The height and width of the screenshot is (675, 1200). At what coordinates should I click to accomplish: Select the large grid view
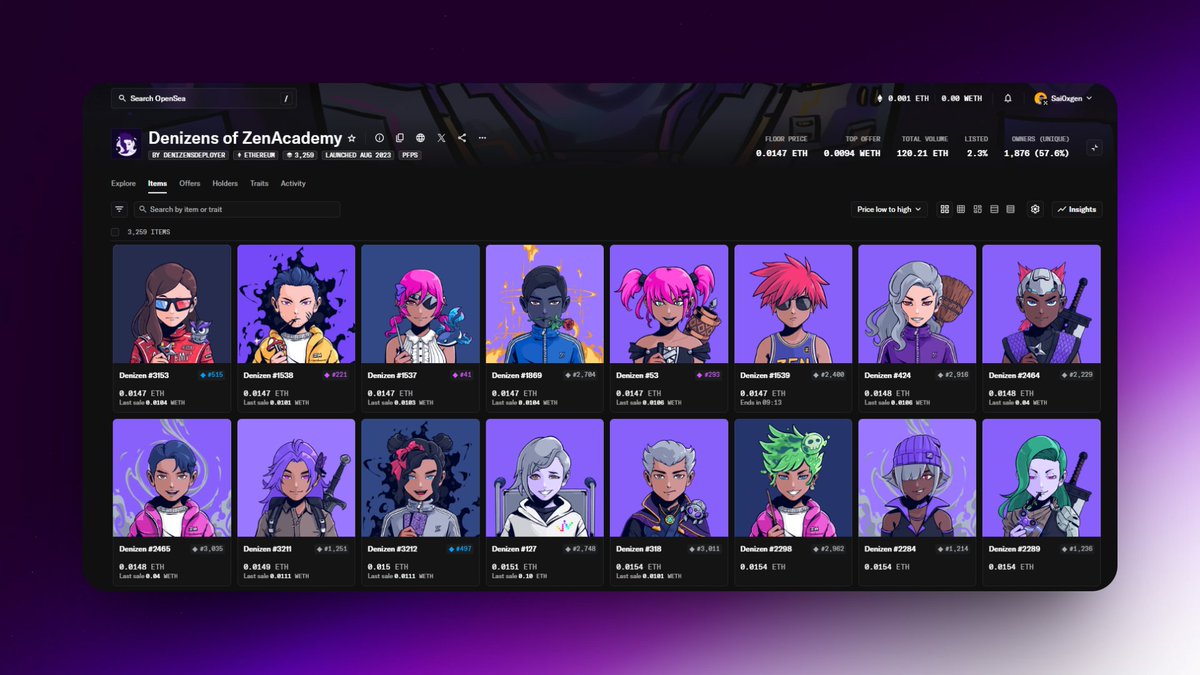coord(945,209)
